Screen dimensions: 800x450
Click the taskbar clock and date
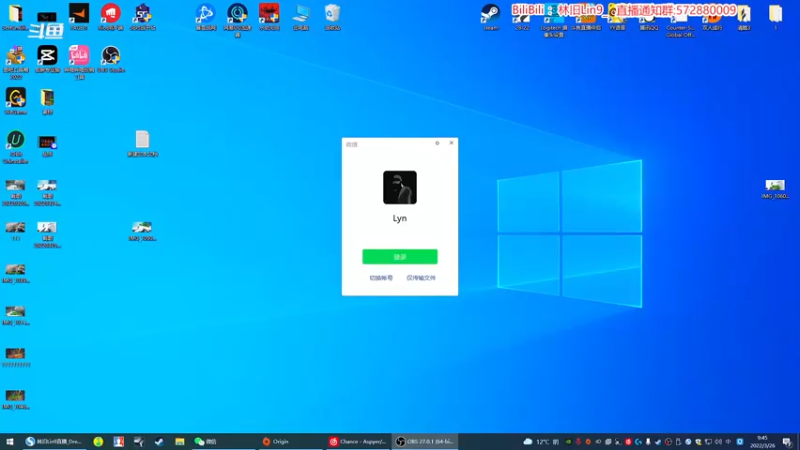pos(762,441)
